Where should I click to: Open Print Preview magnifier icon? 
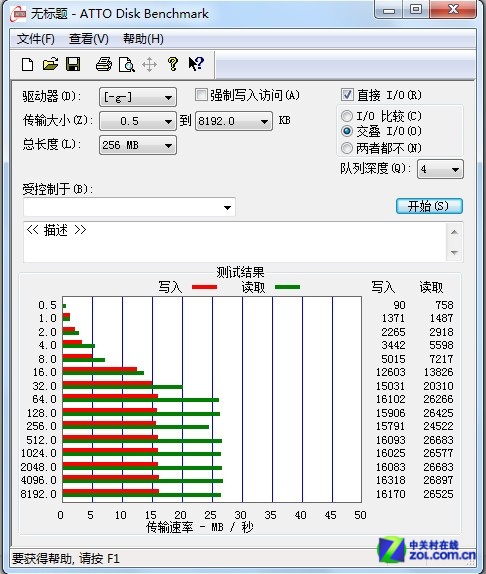pos(127,65)
